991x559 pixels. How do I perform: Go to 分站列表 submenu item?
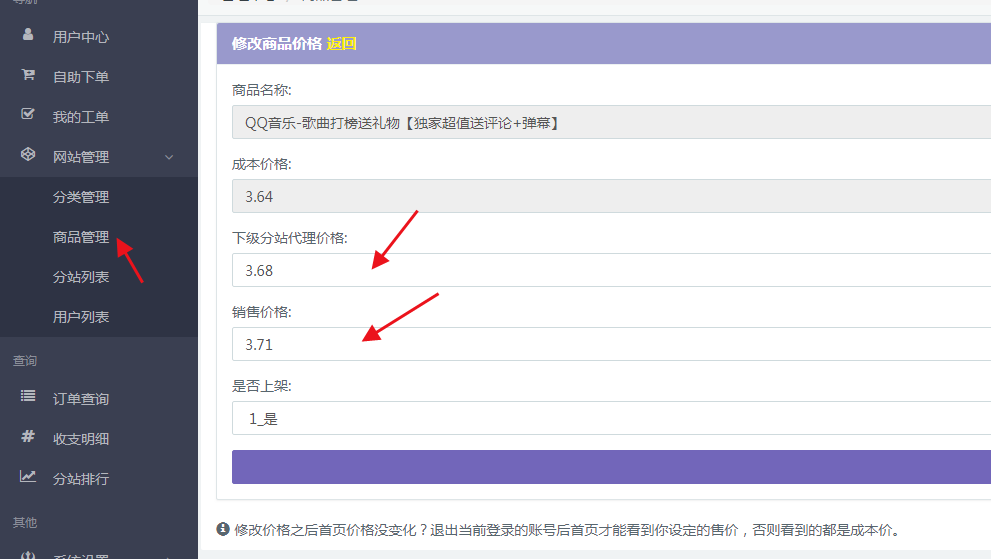tap(81, 277)
